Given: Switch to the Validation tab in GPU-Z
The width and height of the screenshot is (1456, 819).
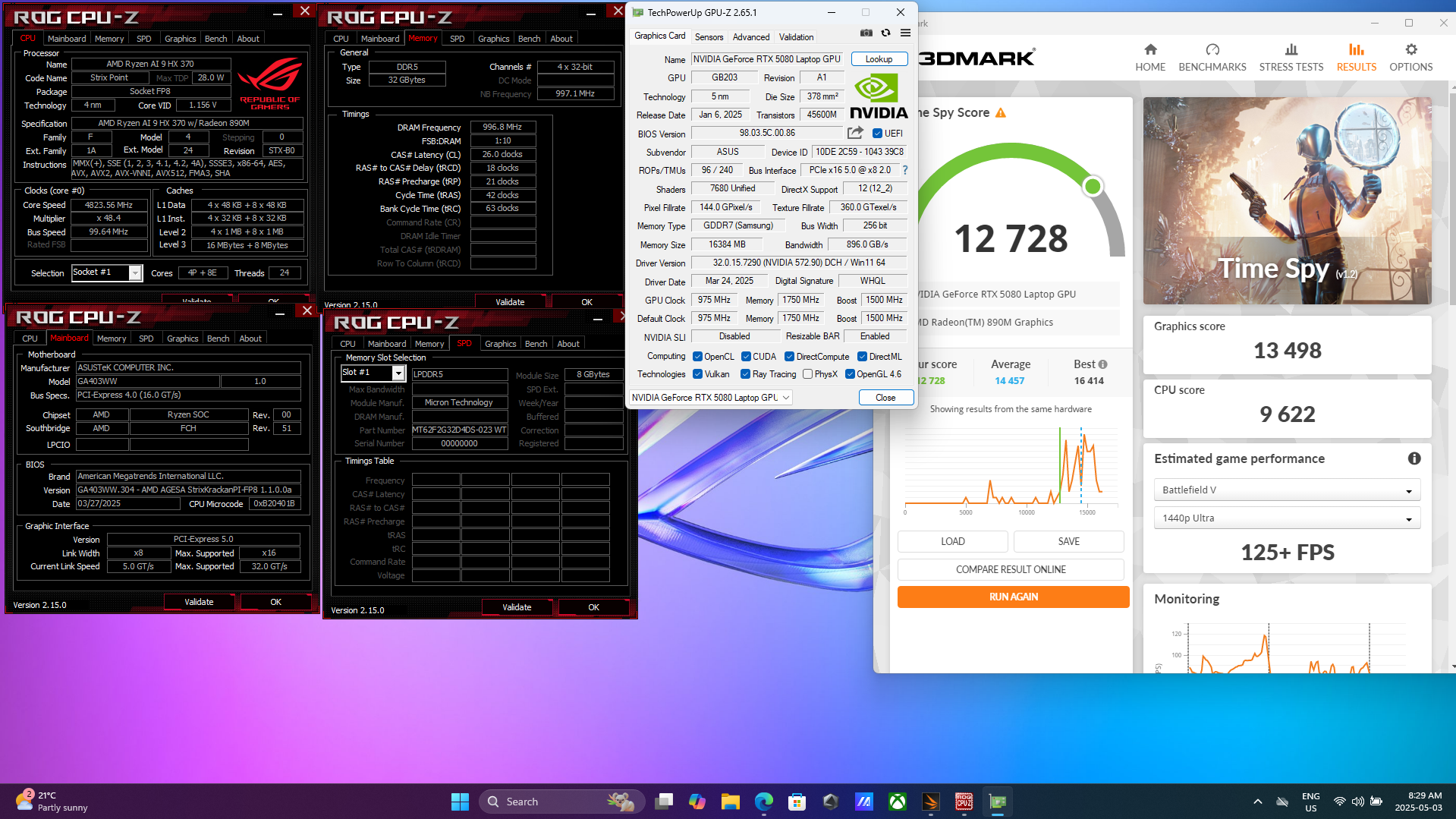Looking at the screenshot, I should pos(796,37).
